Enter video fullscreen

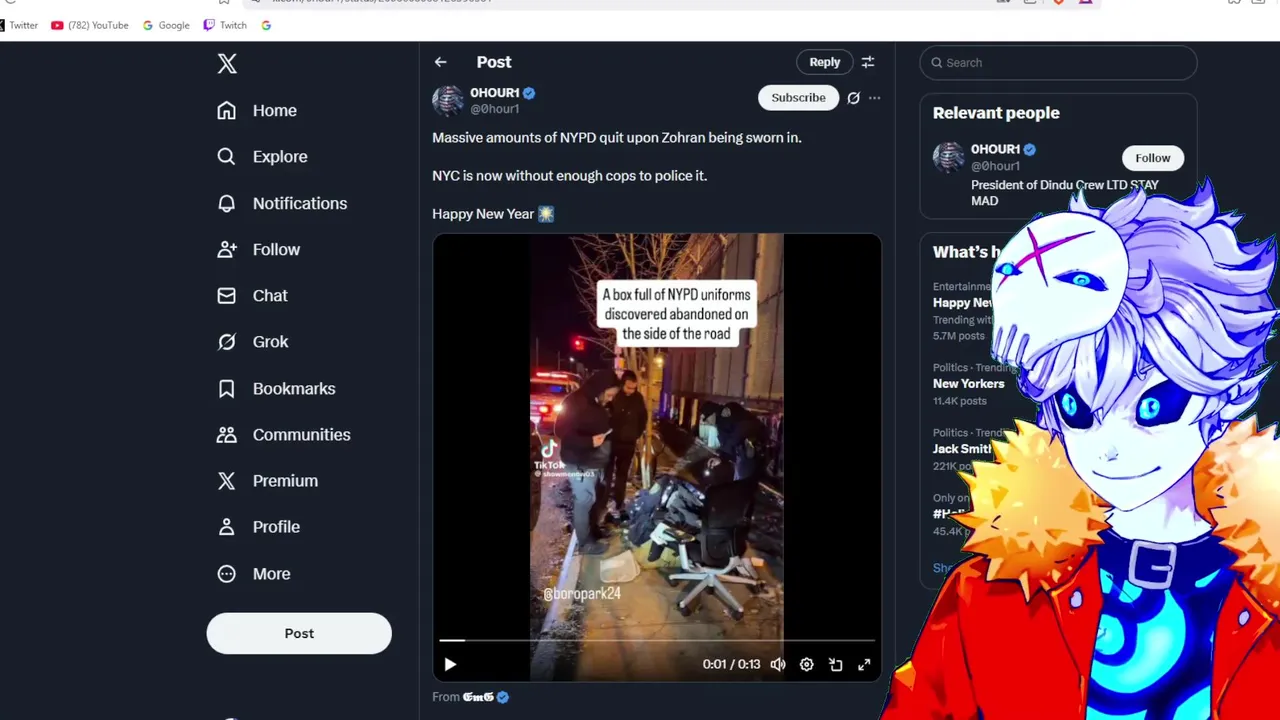pos(864,664)
